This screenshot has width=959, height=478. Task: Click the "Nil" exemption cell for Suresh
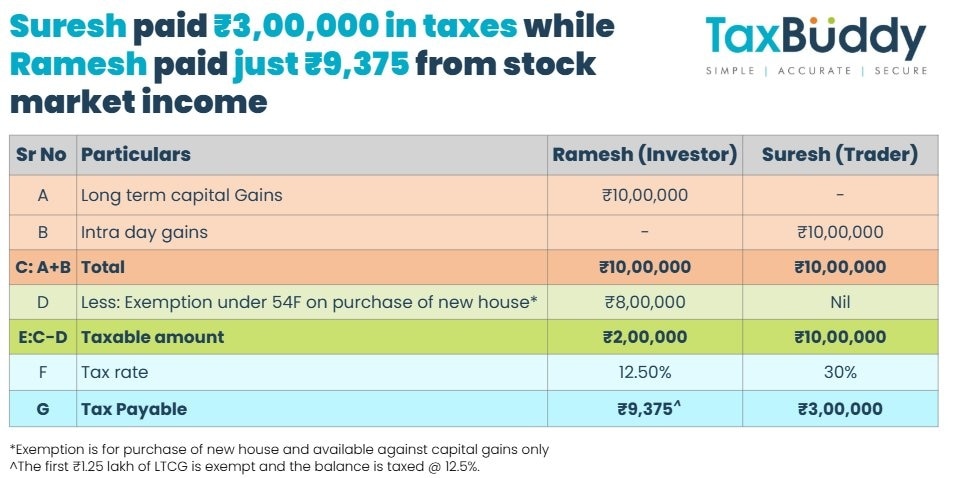839,301
